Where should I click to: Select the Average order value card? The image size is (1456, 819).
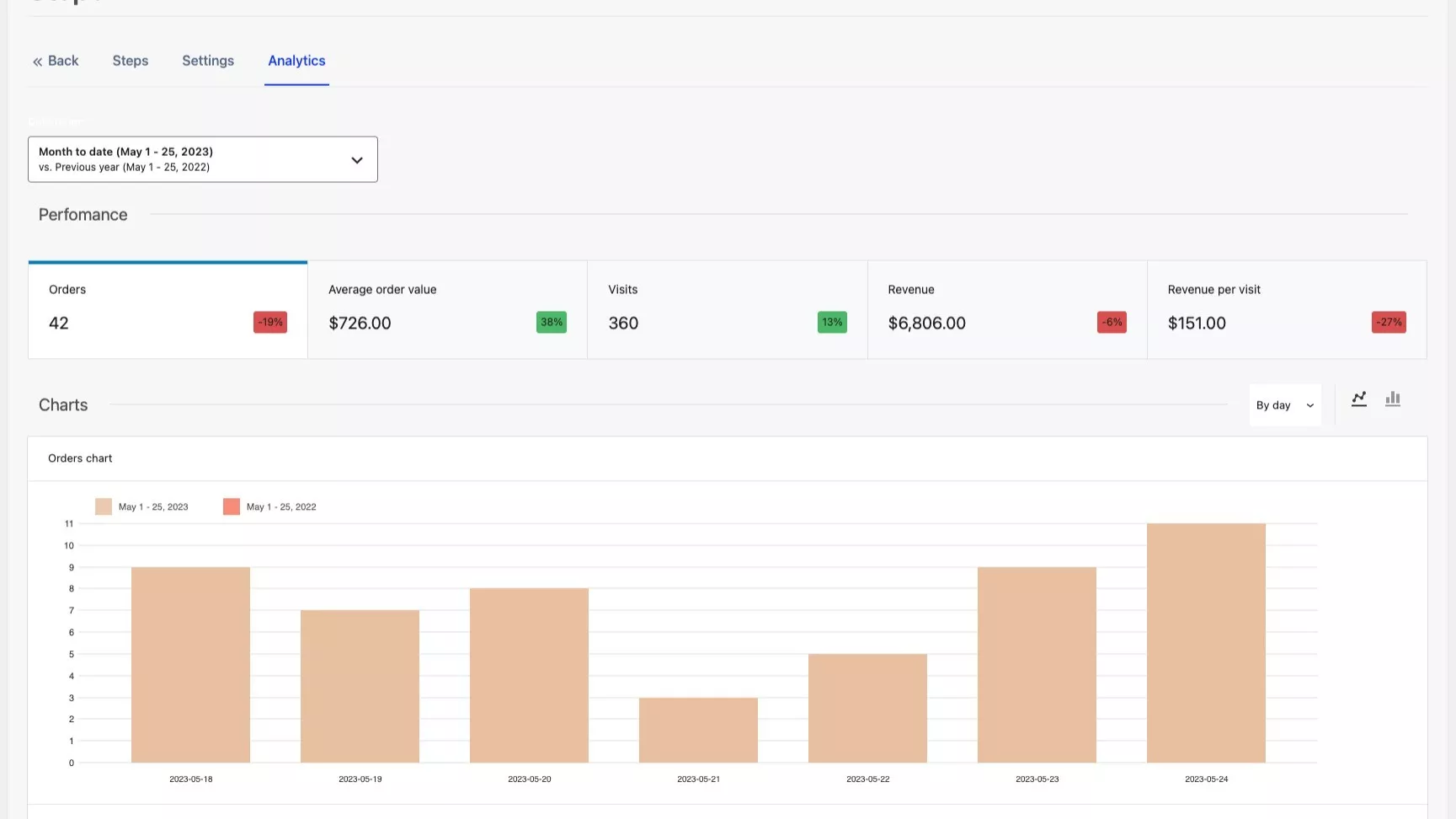pyautogui.click(x=447, y=310)
